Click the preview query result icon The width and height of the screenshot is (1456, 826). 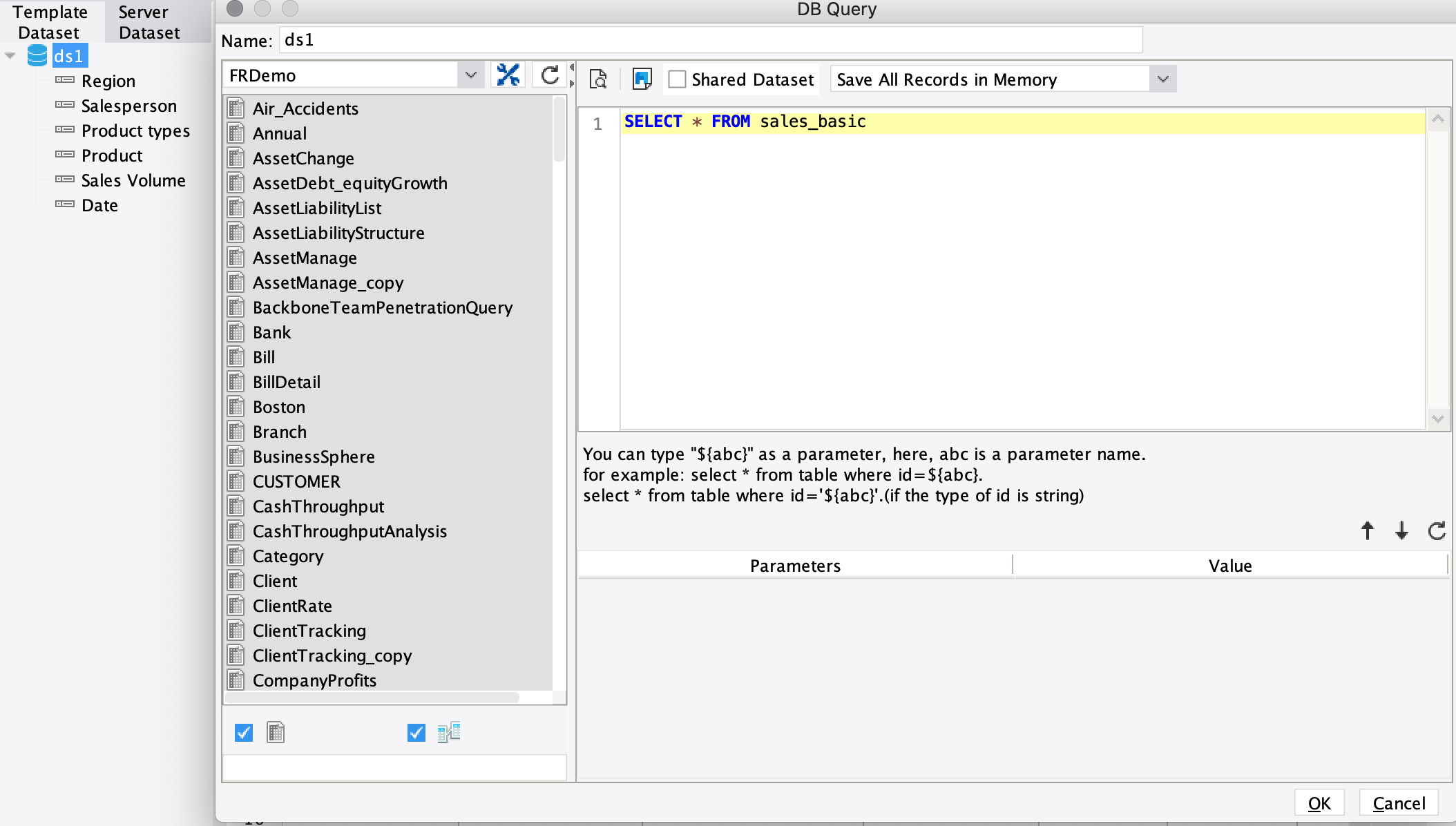coord(598,79)
